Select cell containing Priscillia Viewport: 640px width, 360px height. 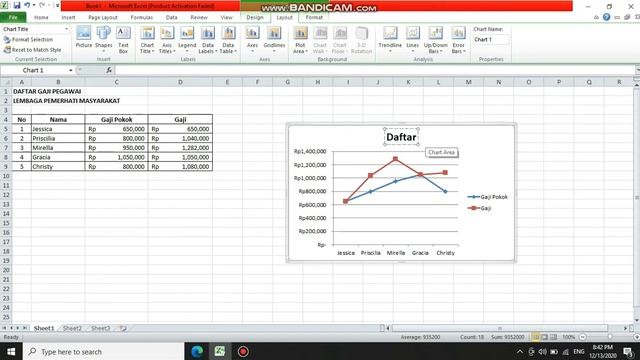pyautogui.click(x=58, y=138)
